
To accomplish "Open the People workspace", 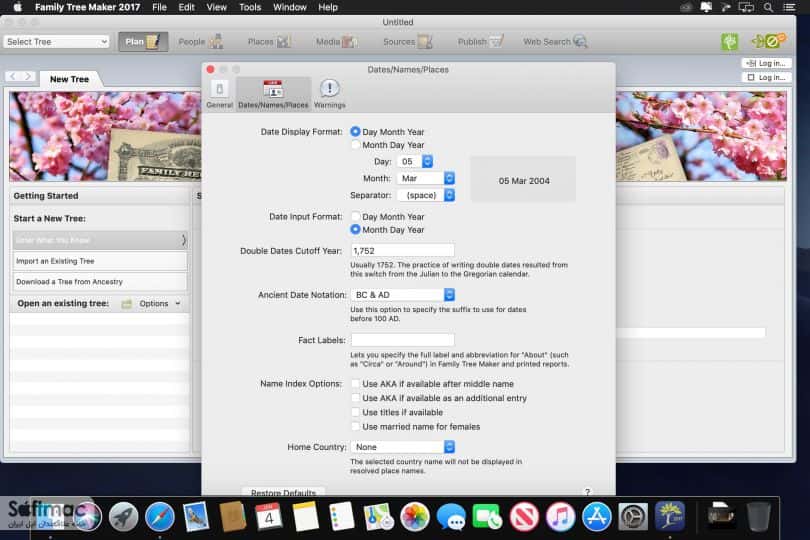I will [x=200, y=42].
